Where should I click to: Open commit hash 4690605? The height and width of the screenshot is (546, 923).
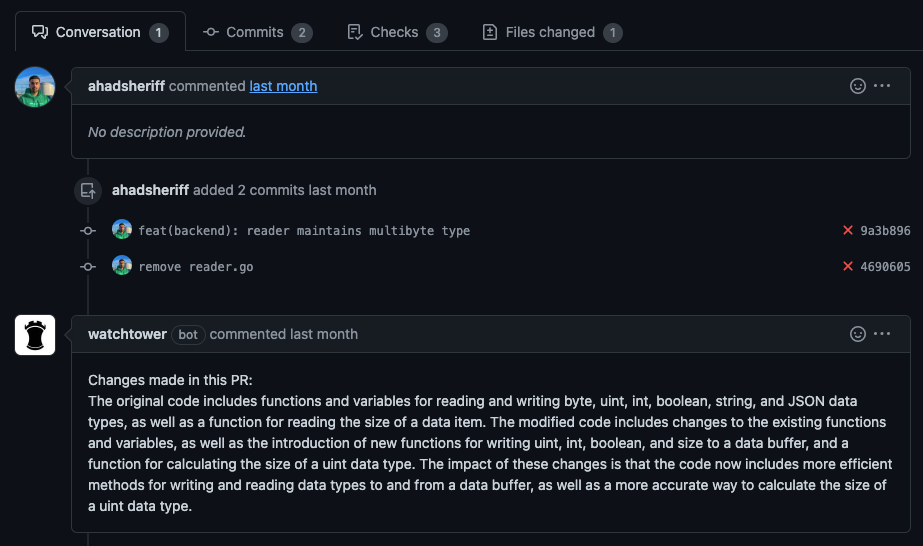885,267
